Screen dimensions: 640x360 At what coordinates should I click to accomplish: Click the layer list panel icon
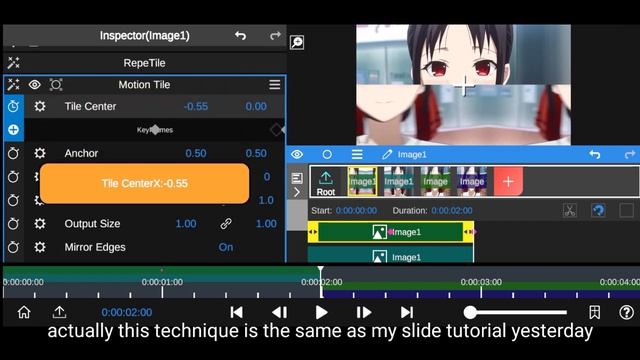297,178
